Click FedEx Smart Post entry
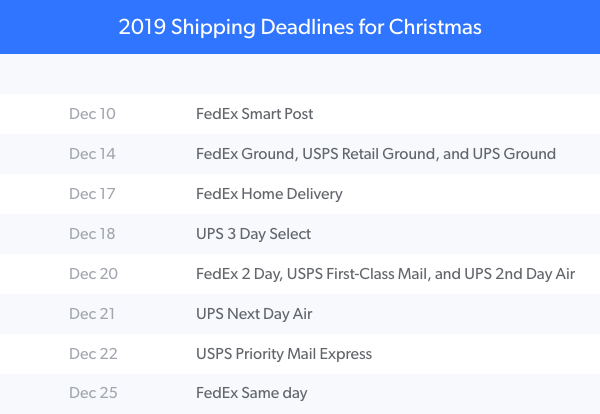Image resolution: width=600 pixels, height=414 pixels. (x=254, y=114)
